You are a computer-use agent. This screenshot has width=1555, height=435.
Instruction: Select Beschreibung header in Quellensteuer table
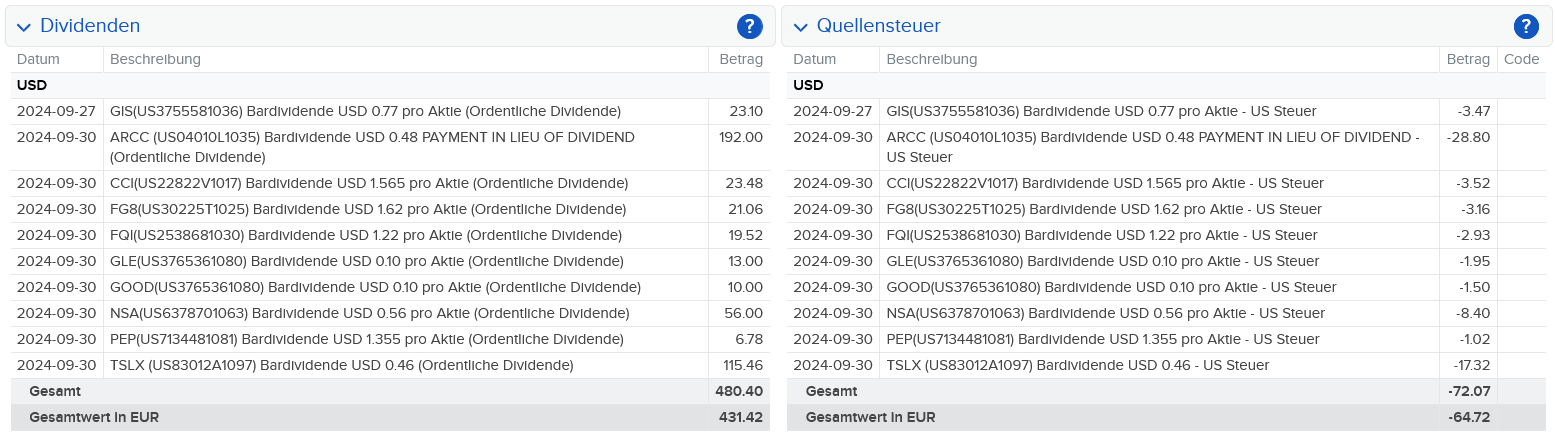pyautogui.click(x=931, y=59)
